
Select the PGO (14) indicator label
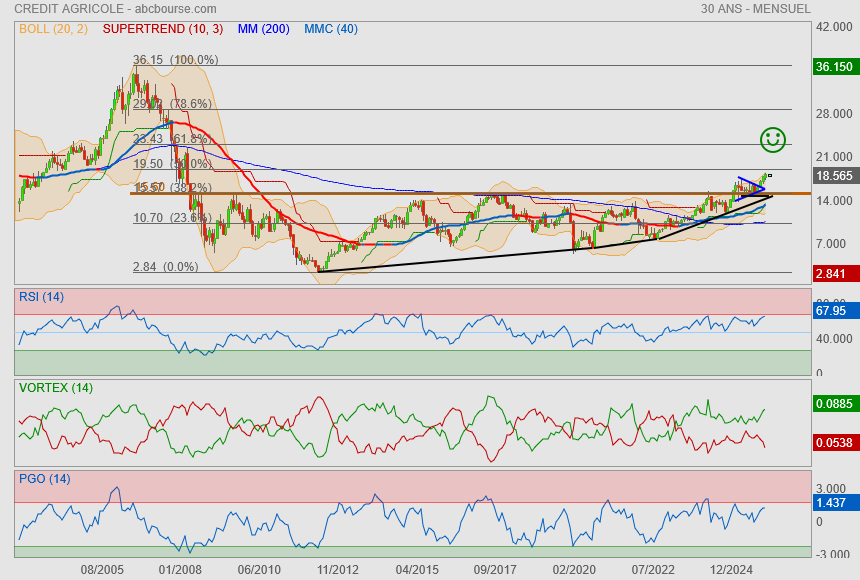pos(44,479)
